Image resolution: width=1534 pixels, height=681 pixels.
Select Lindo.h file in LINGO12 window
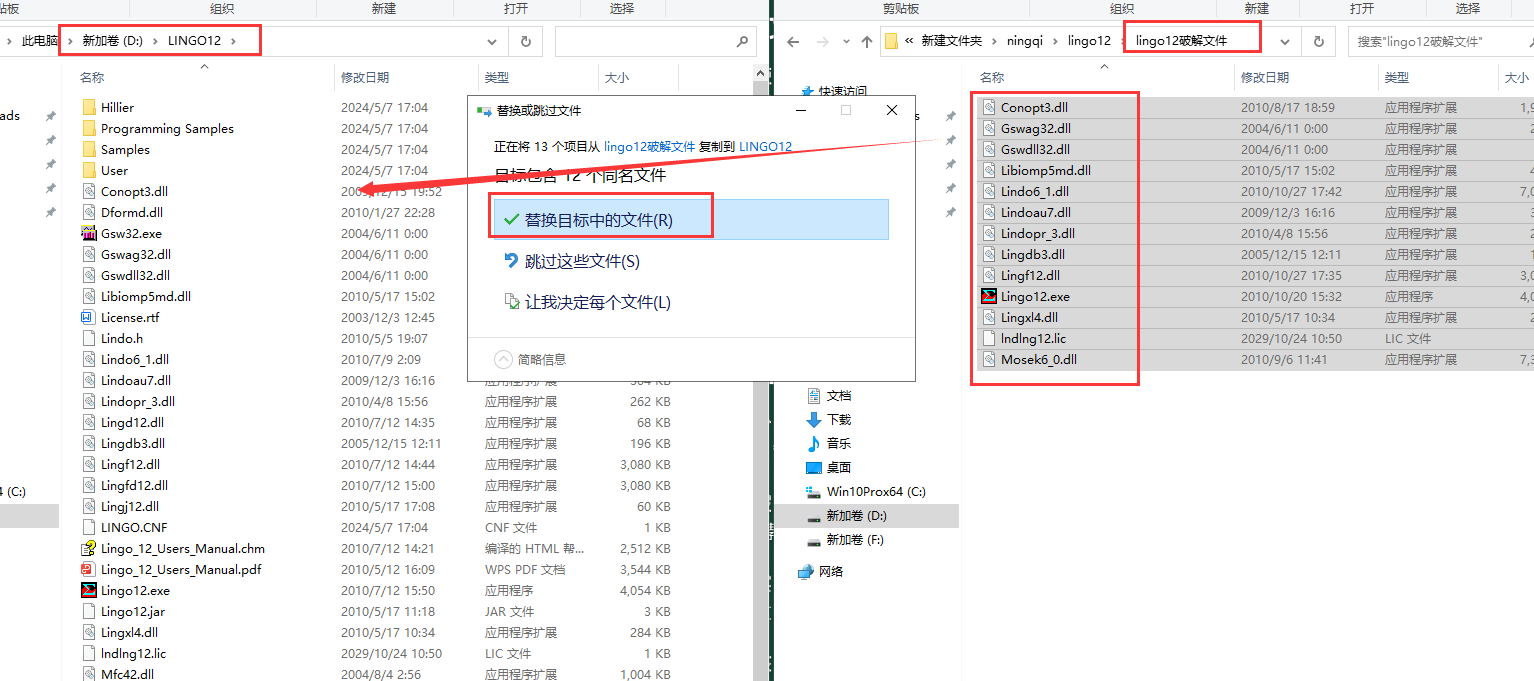tap(122, 338)
